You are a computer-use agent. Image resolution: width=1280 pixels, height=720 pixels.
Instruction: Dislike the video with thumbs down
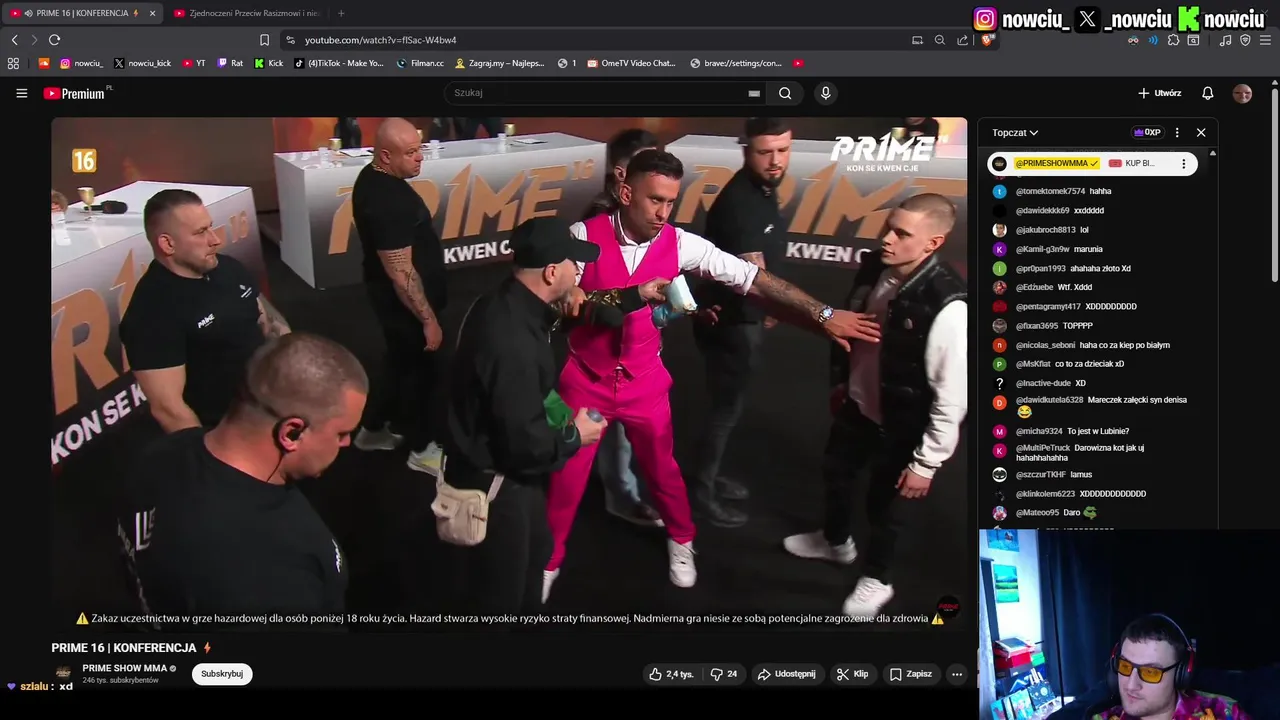click(x=724, y=674)
